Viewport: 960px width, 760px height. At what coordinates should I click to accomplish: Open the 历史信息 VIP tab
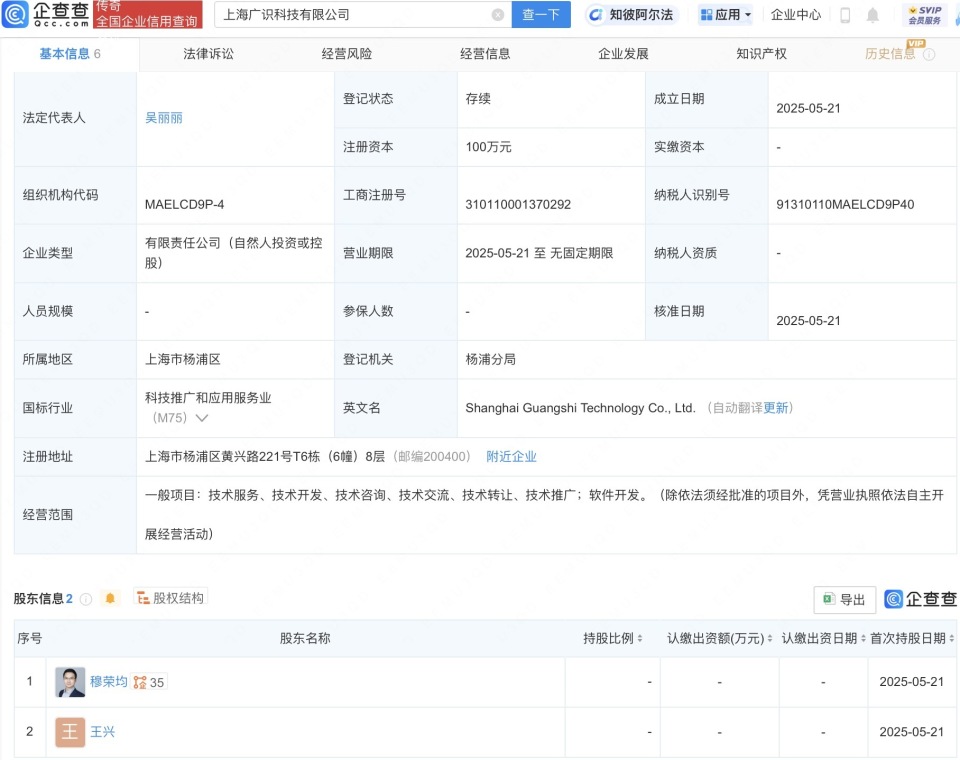point(890,54)
